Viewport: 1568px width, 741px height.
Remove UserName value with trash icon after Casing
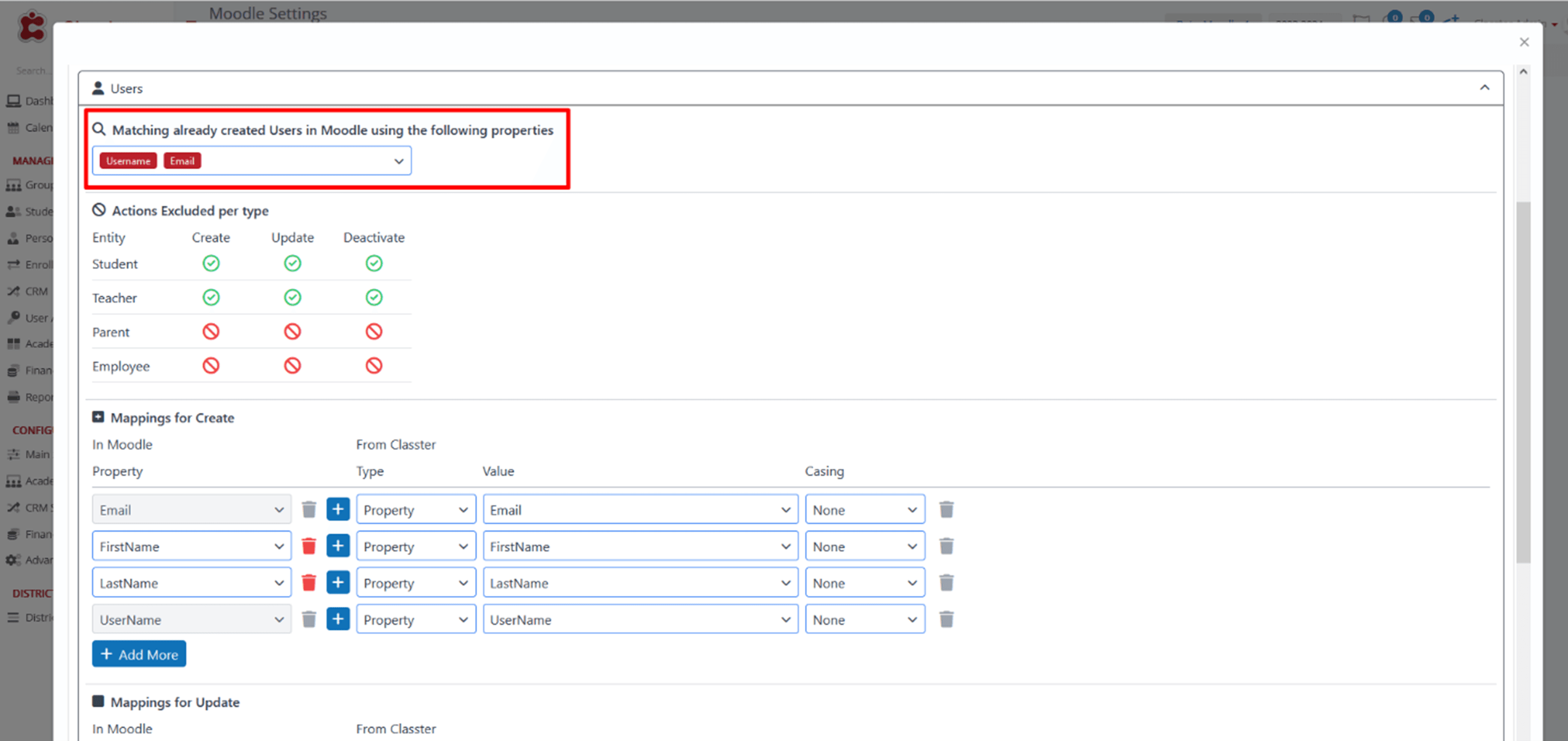(x=946, y=620)
